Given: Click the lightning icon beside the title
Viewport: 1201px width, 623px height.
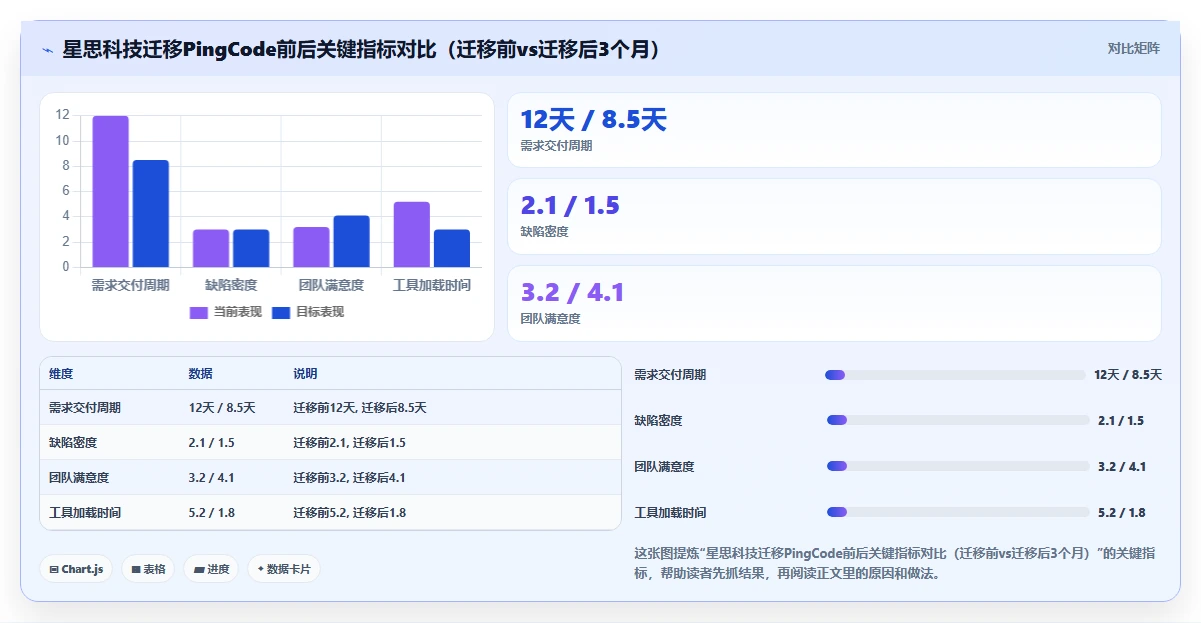Looking at the screenshot, I should point(47,50).
